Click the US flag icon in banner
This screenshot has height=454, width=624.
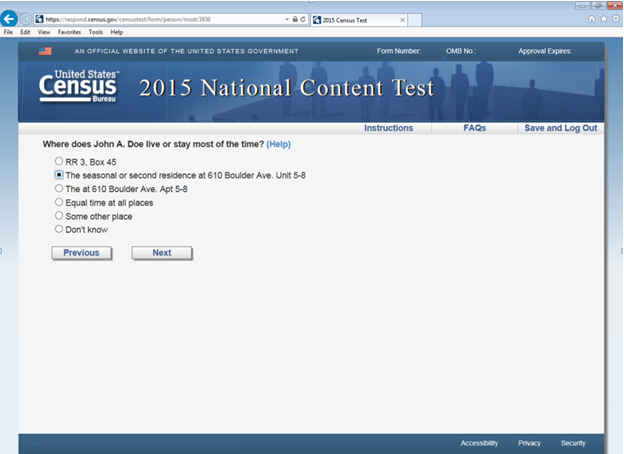click(45, 51)
